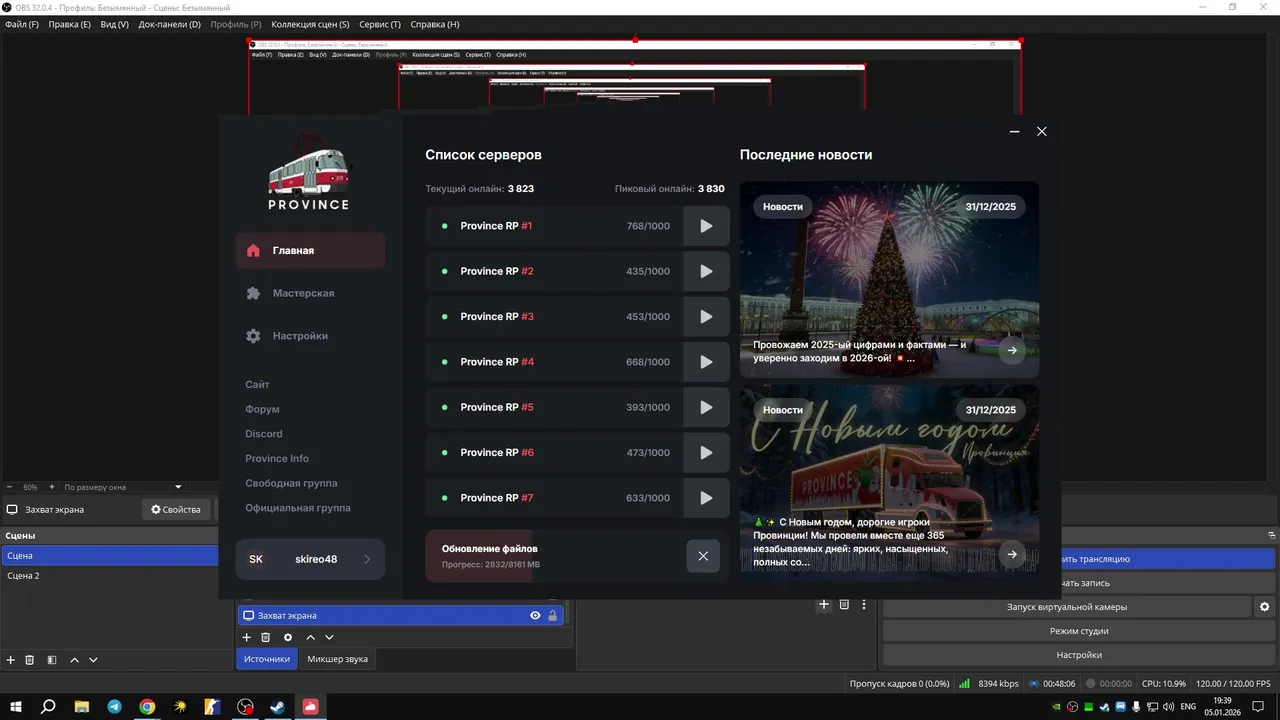
Task: Open the Province Info link
Action: pos(277,459)
